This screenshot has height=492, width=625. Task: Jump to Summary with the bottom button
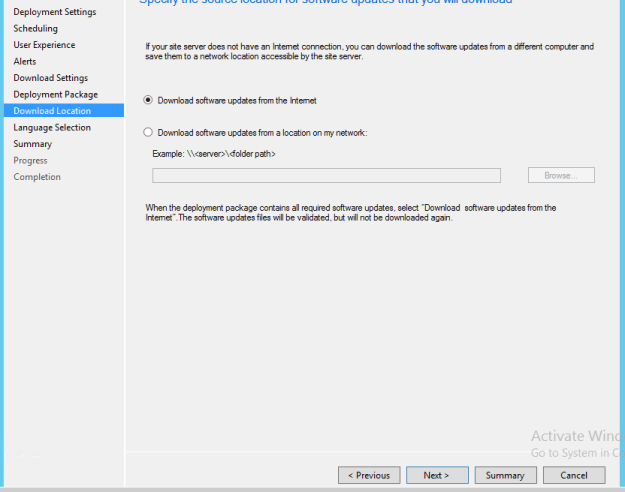tap(505, 475)
